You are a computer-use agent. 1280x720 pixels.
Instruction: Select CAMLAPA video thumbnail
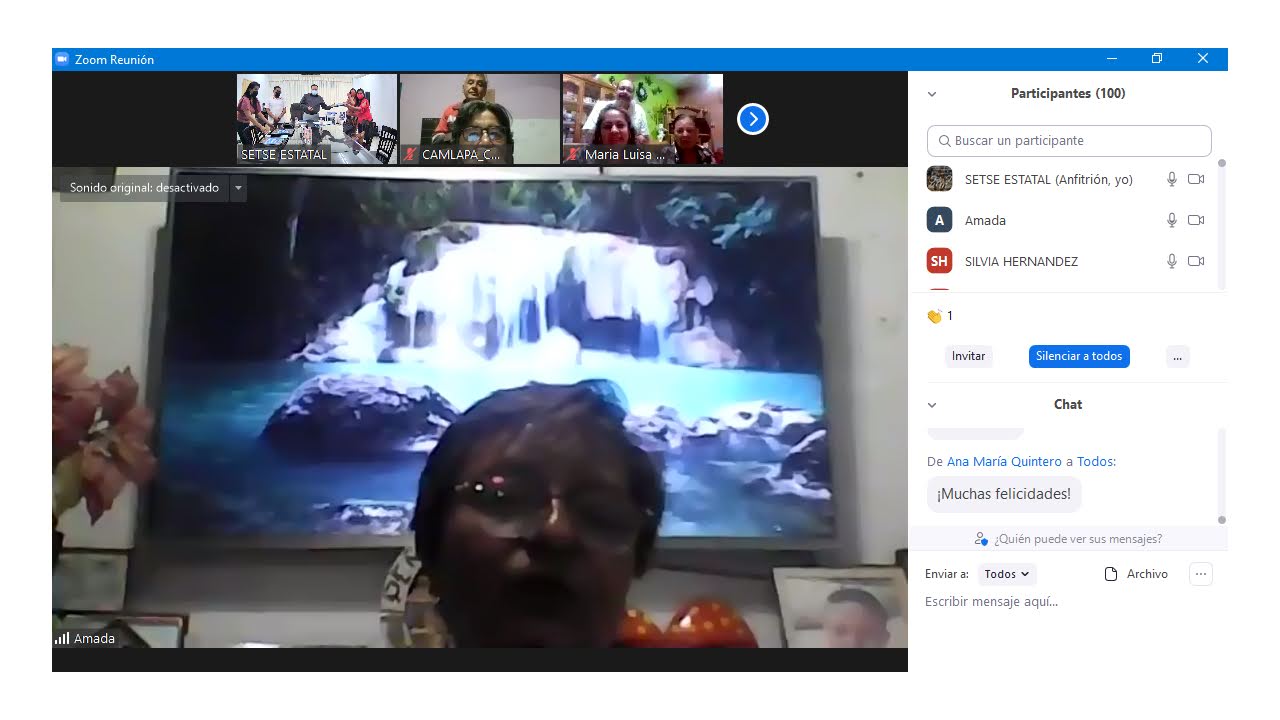pos(479,119)
